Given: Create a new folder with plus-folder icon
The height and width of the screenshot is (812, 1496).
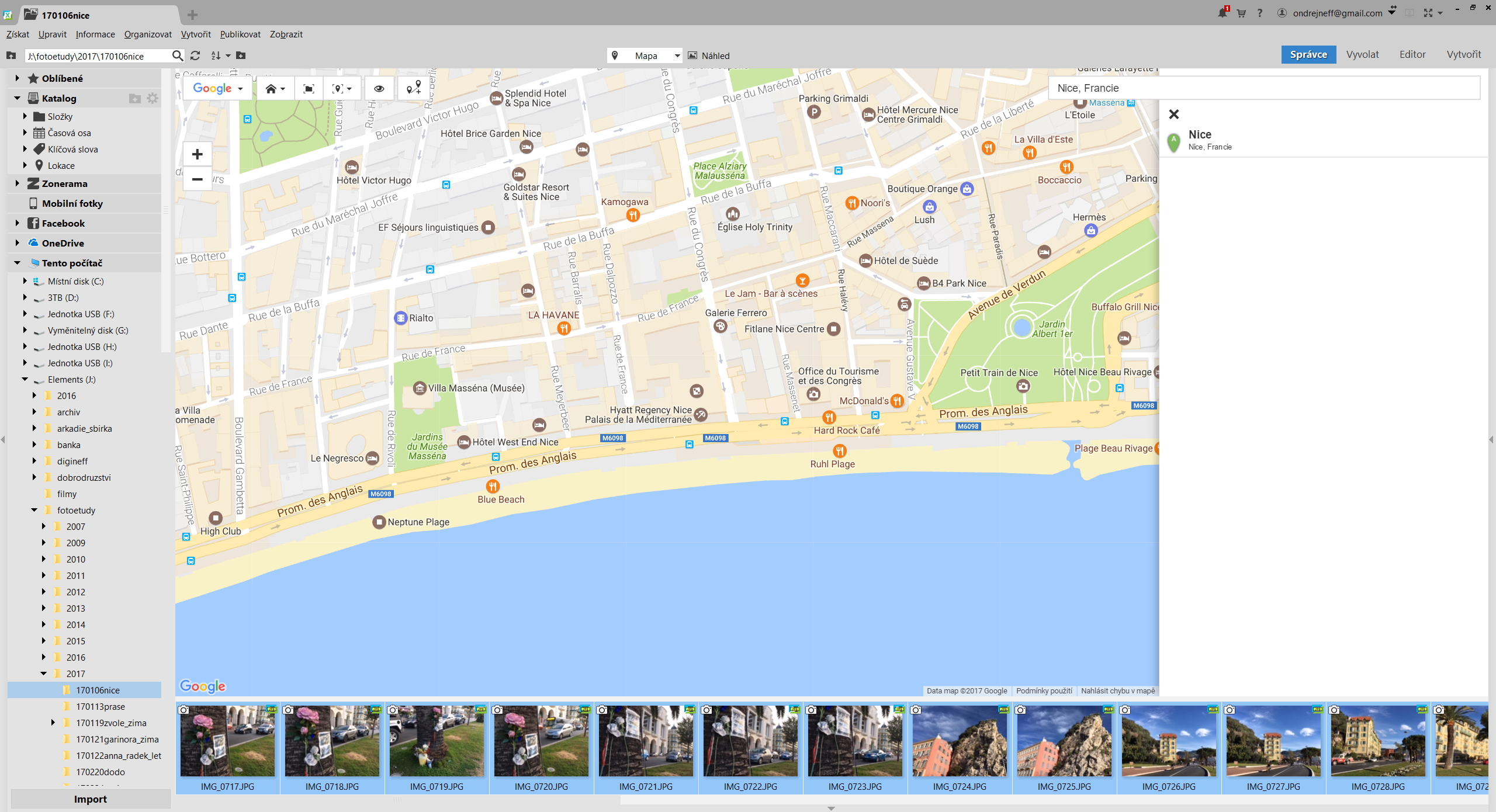Looking at the screenshot, I should tap(241, 55).
